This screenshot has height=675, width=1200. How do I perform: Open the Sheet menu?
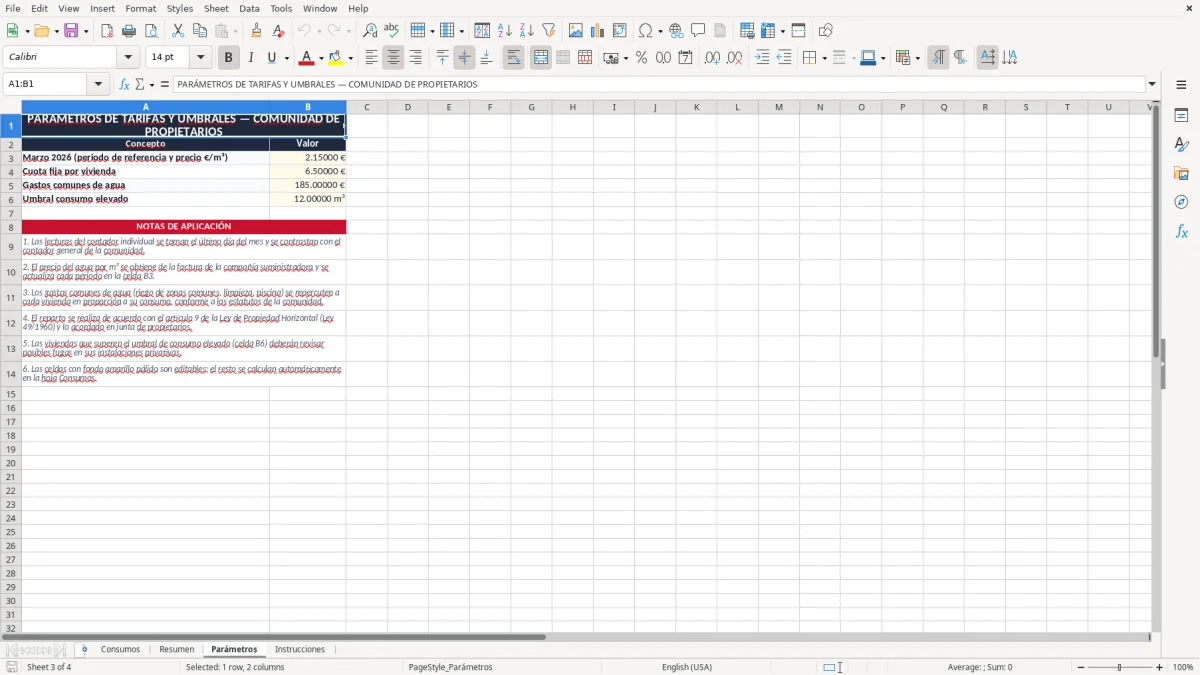216,8
